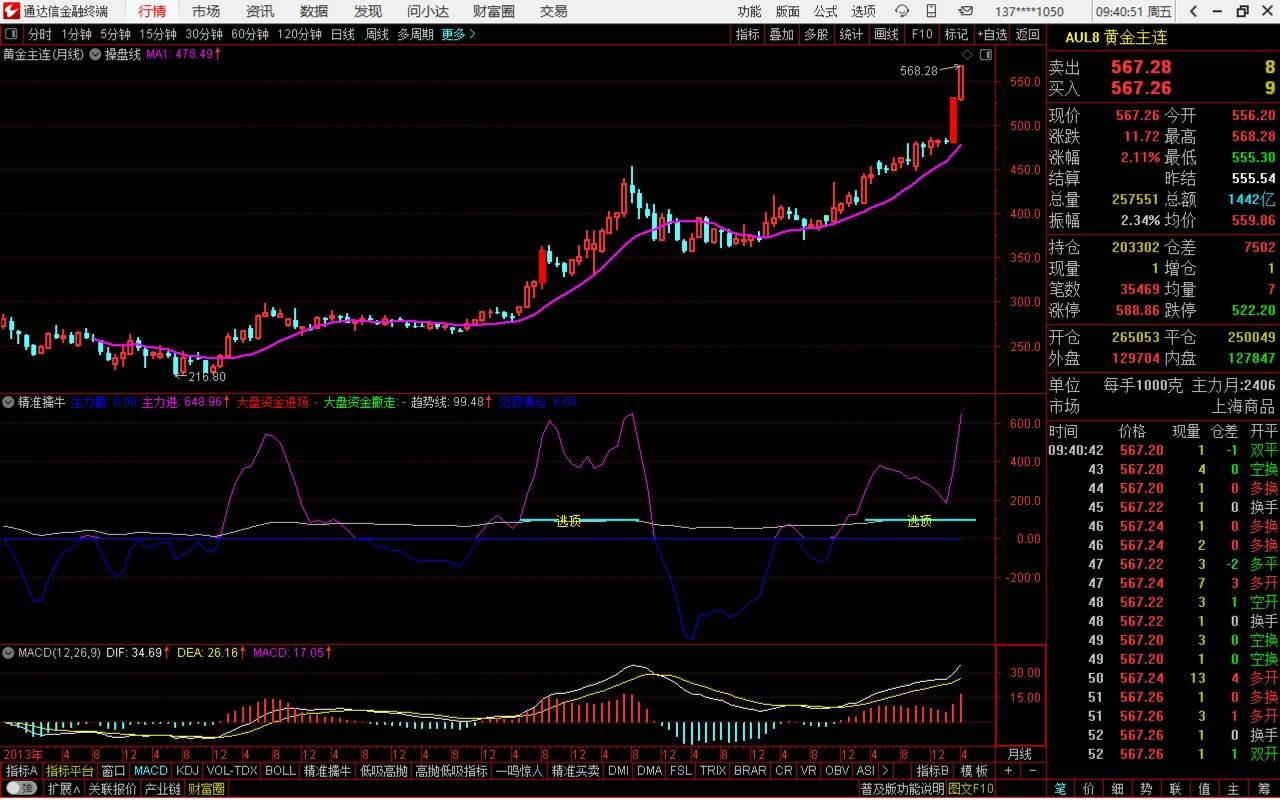This screenshot has height=800, width=1280.
Task: Expand 更多 to show more periods
Action: pos(458,34)
